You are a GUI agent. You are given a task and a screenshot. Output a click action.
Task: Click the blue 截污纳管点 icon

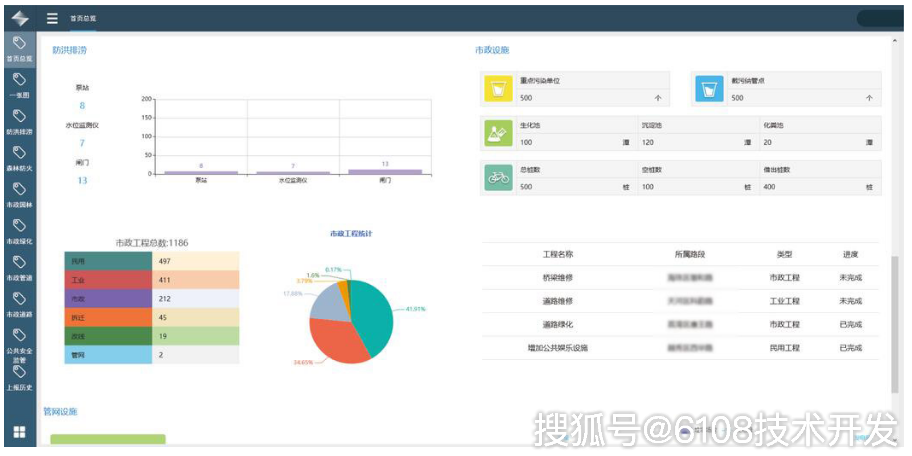tap(710, 89)
